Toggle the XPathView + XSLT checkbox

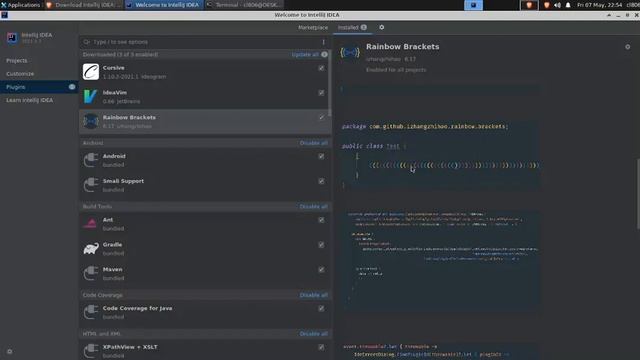321,347
